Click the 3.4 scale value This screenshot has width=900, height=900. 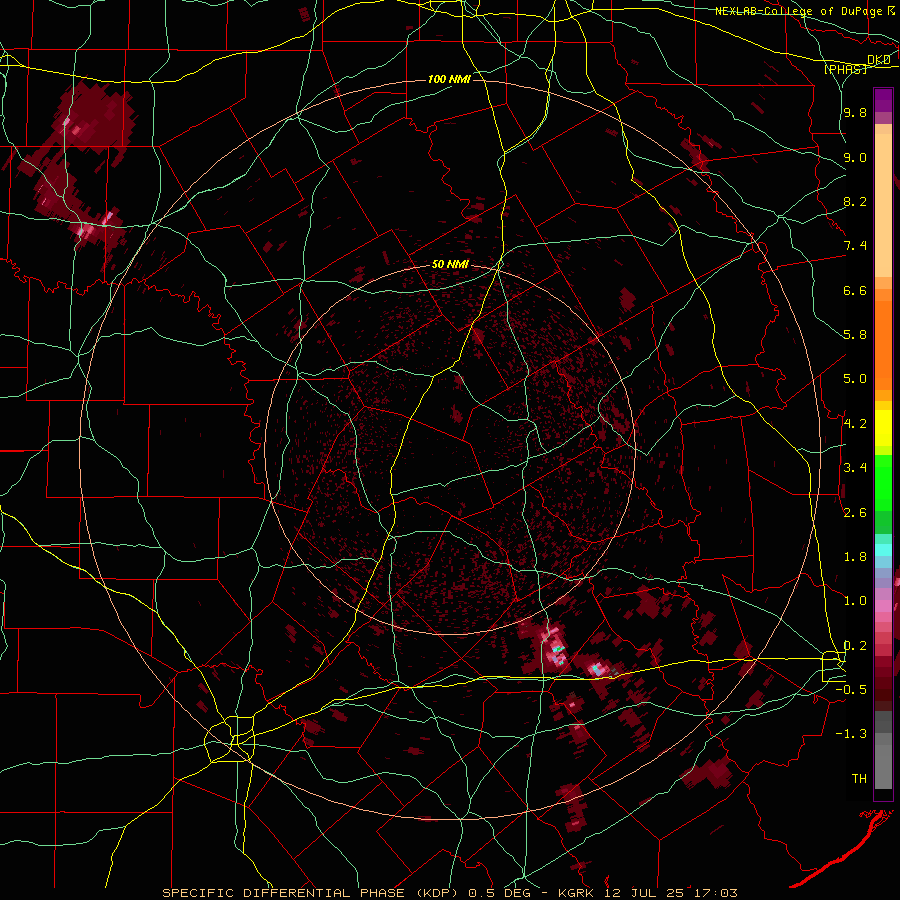855,468
